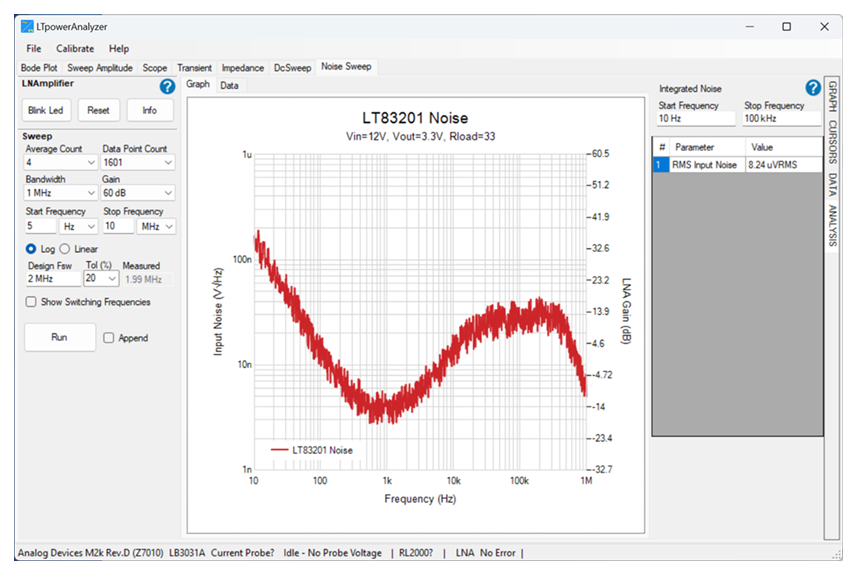Switch to the Impedance tab
The height and width of the screenshot is (577, 857).
pos(243,68)
